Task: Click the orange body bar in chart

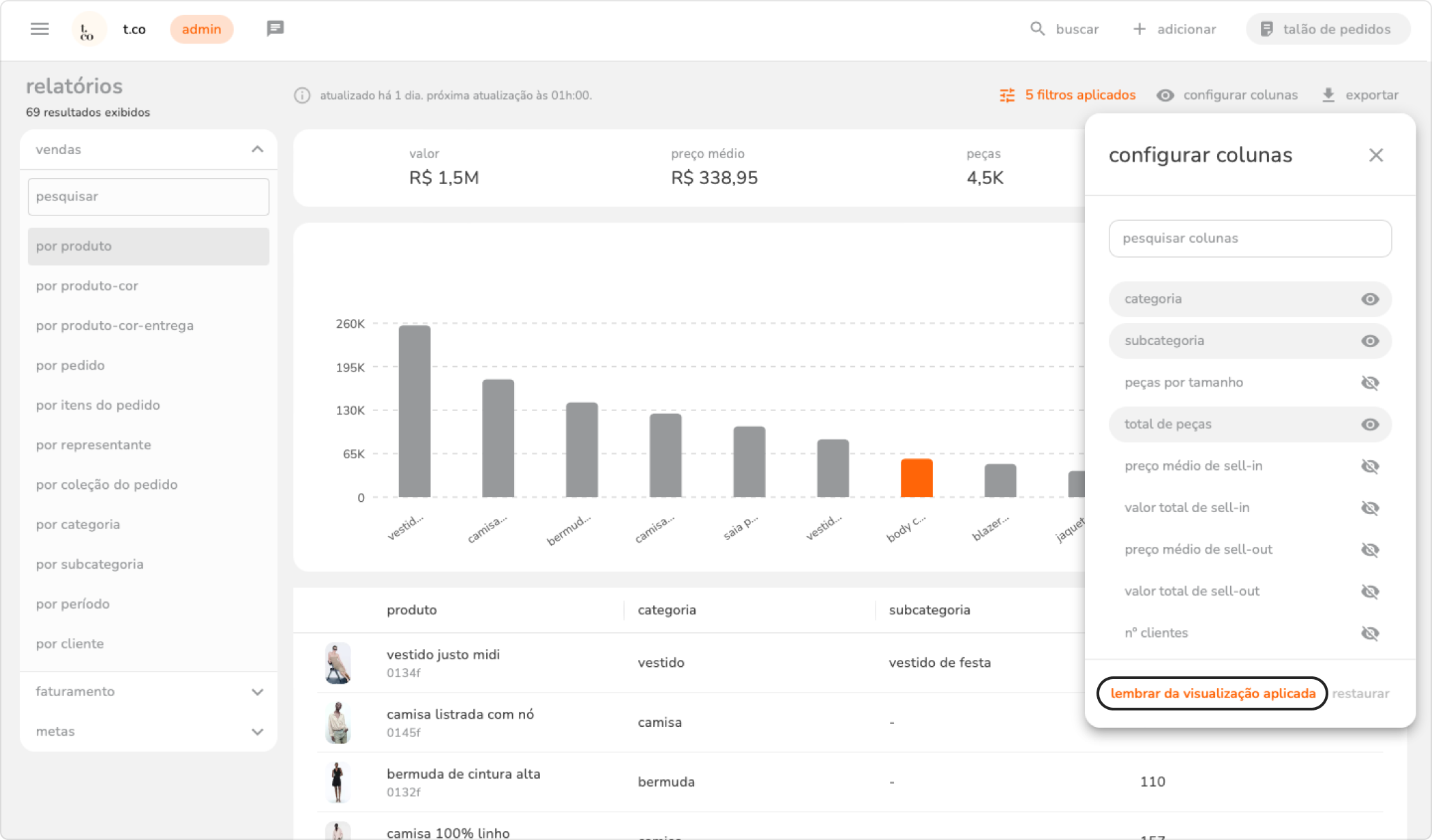Action: click(x=916, y=478)
